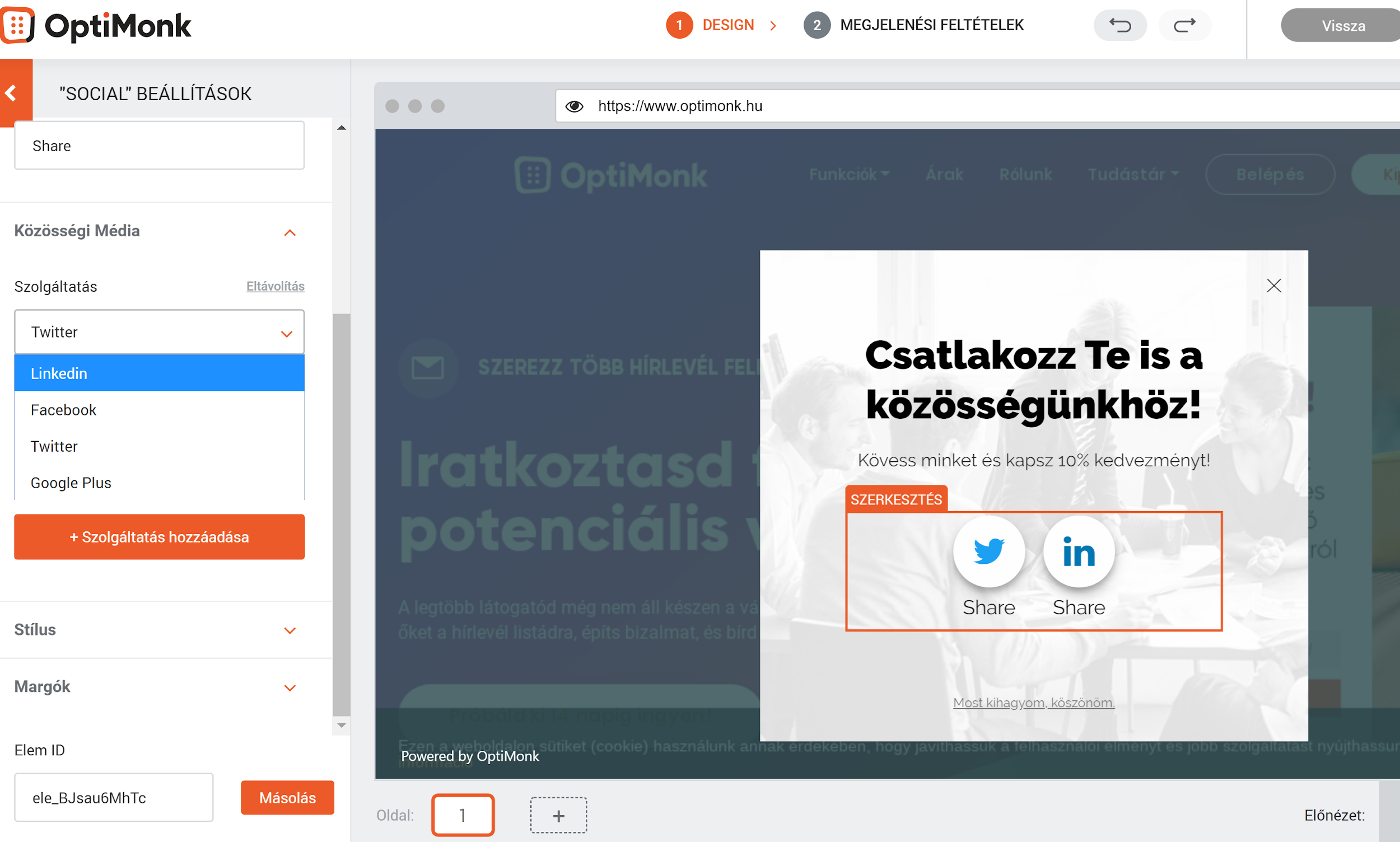Add a new page with the plus icon

pos(558,815)
